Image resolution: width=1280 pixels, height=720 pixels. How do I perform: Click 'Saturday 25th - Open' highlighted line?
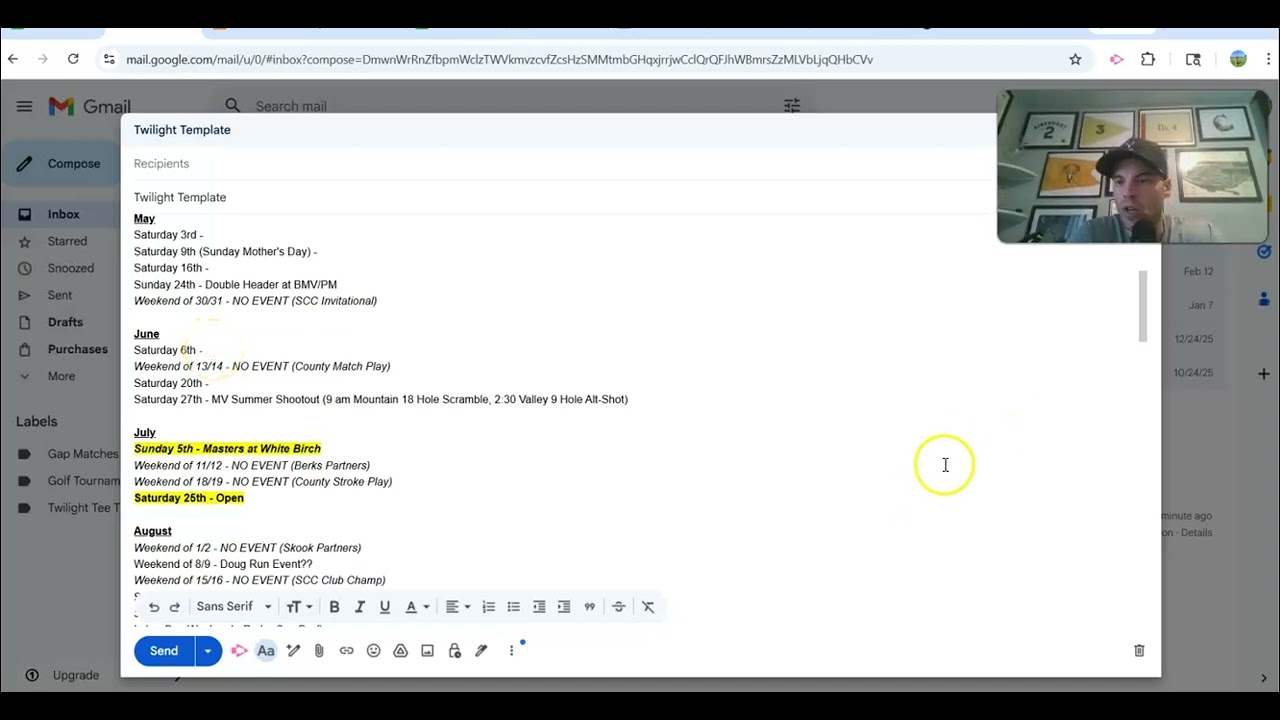point(189,498)
